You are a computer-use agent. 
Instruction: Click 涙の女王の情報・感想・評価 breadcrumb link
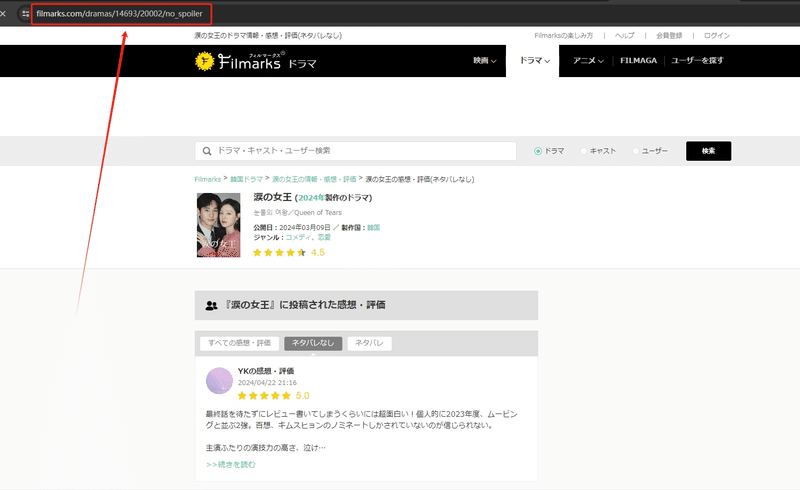click(314, 179)
